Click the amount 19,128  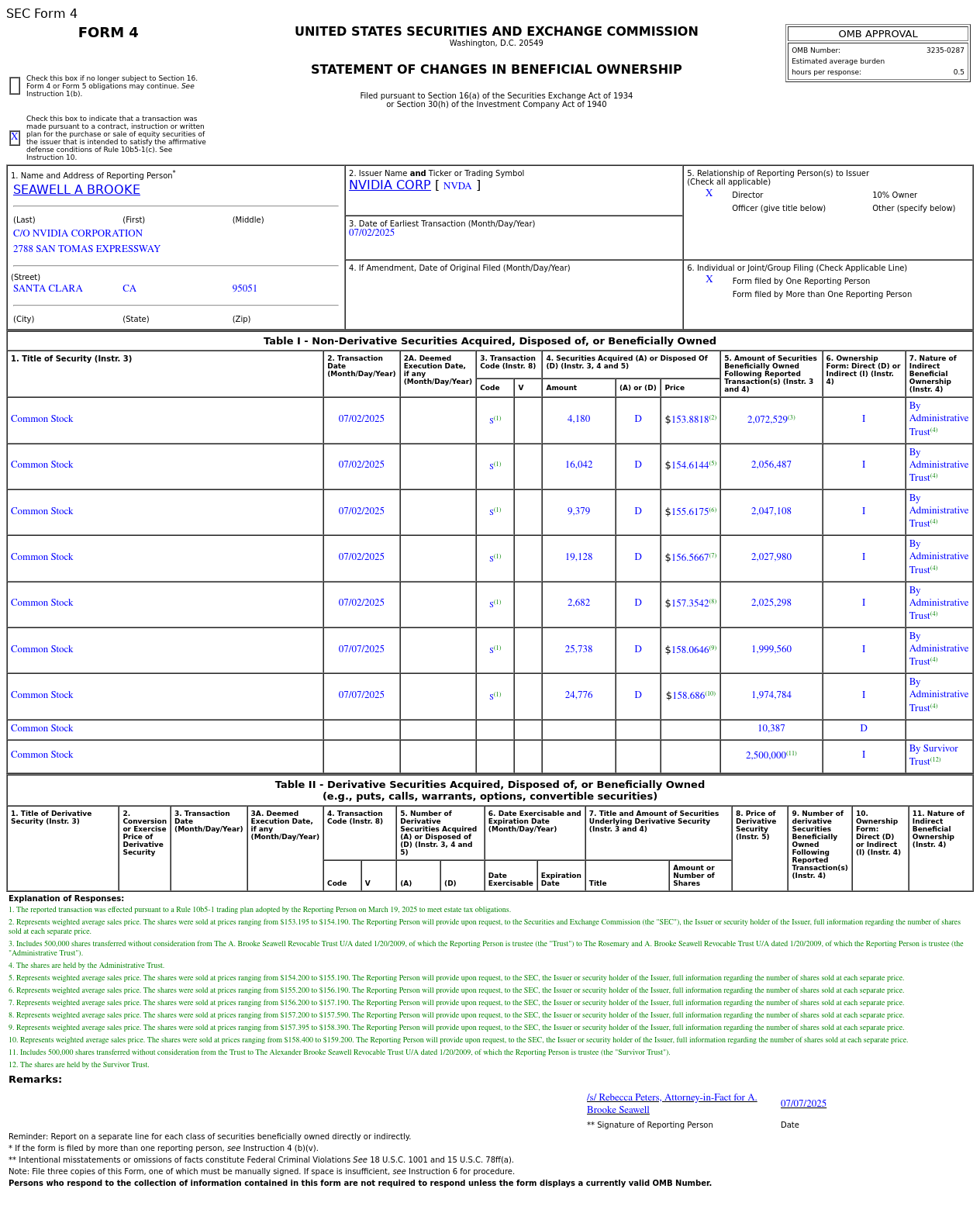pos(578,557)
